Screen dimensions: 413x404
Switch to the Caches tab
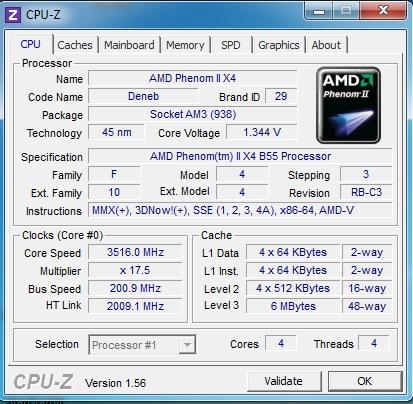click(x=75, y=45)
